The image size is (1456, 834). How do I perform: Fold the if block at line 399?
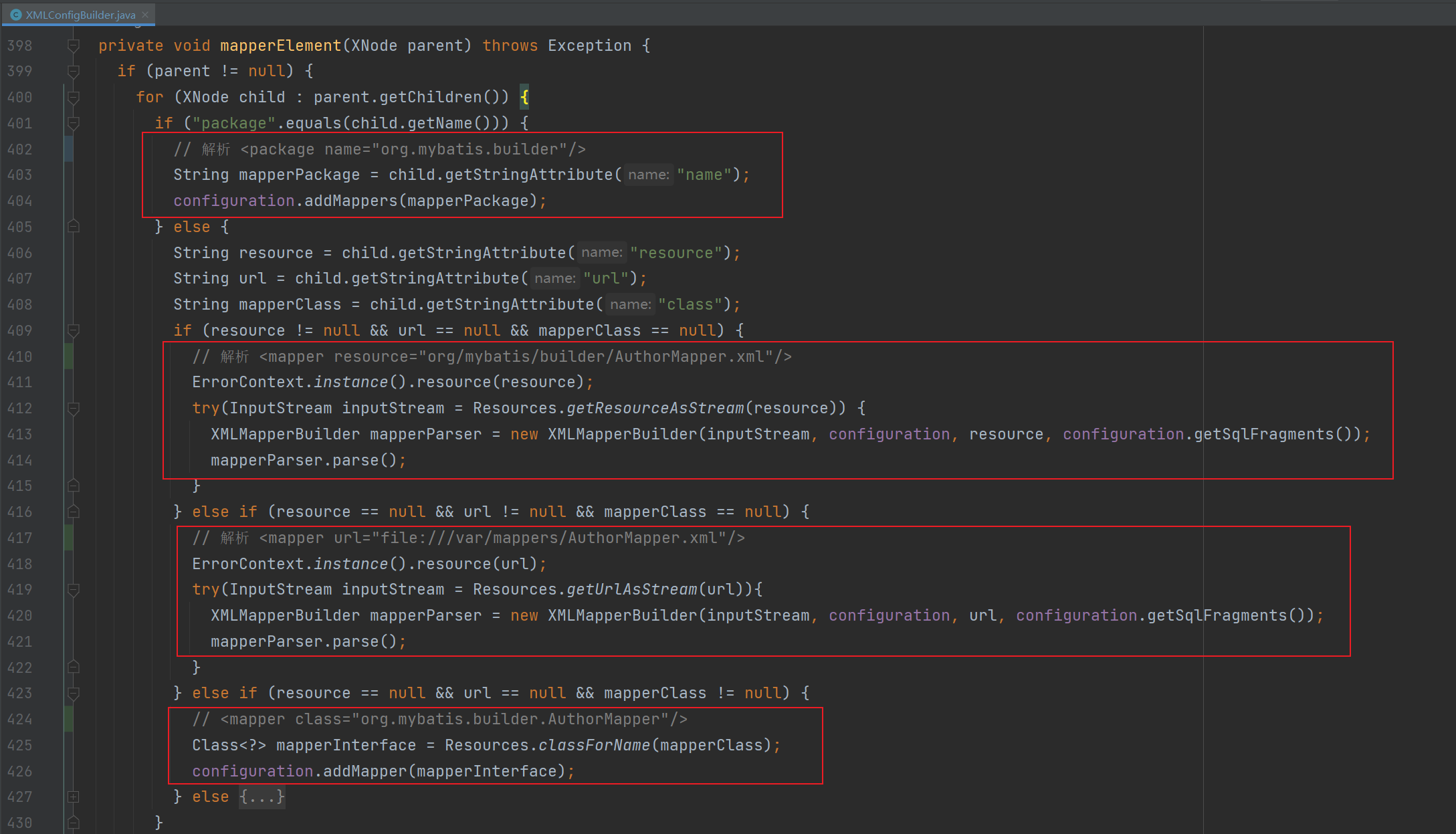click(x=74, y=71)
